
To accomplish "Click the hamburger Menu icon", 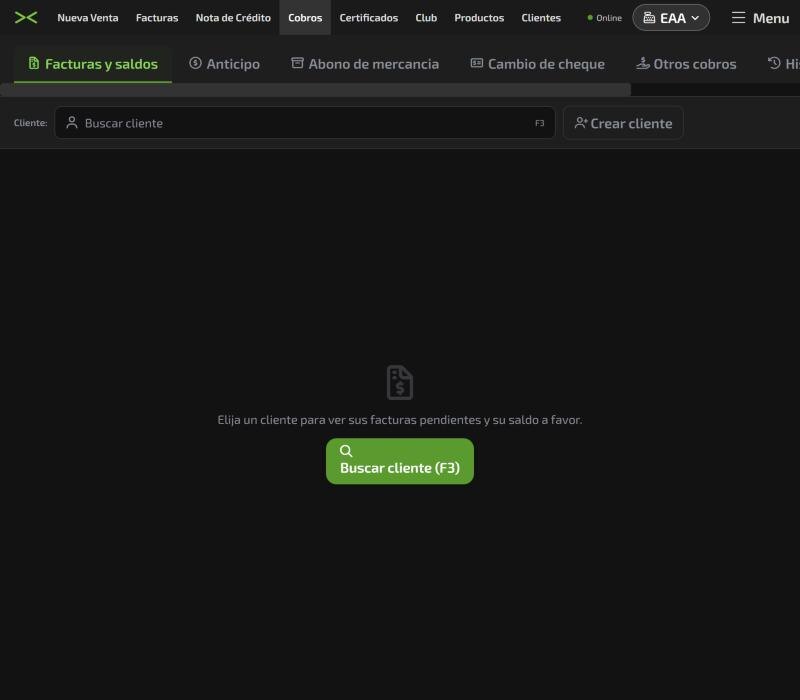I will point(738,18).
